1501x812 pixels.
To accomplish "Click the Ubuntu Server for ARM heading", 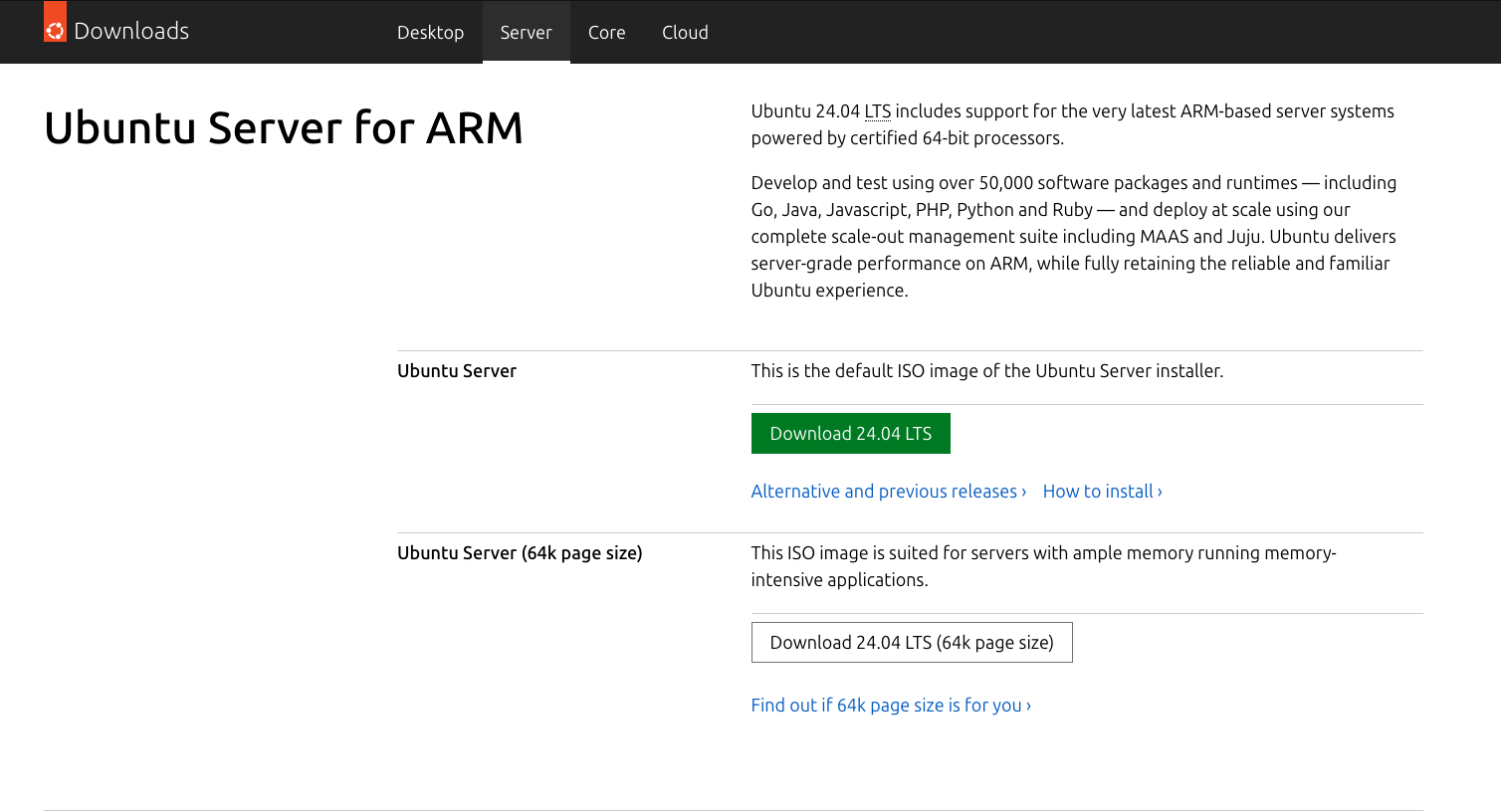I will coord(284,127).
